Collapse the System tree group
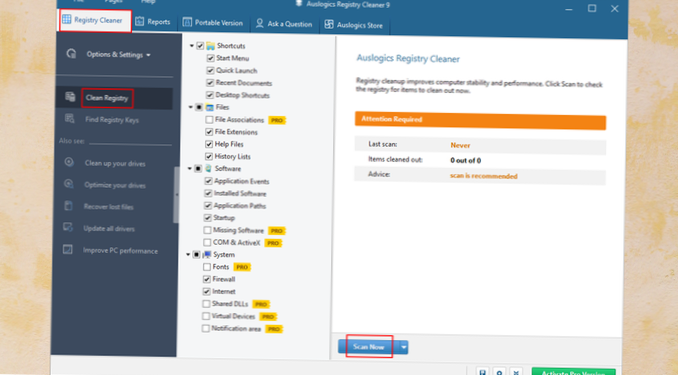The height and width of the screenshot is (375, 678). point(188,254)
